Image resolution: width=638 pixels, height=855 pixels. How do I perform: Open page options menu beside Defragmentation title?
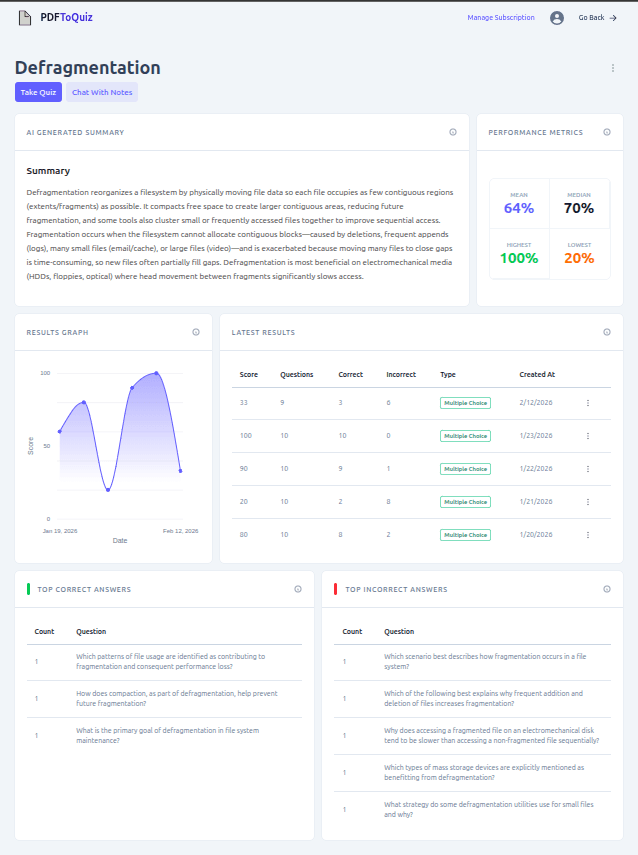pyautogui.click(x=613, y=68)
